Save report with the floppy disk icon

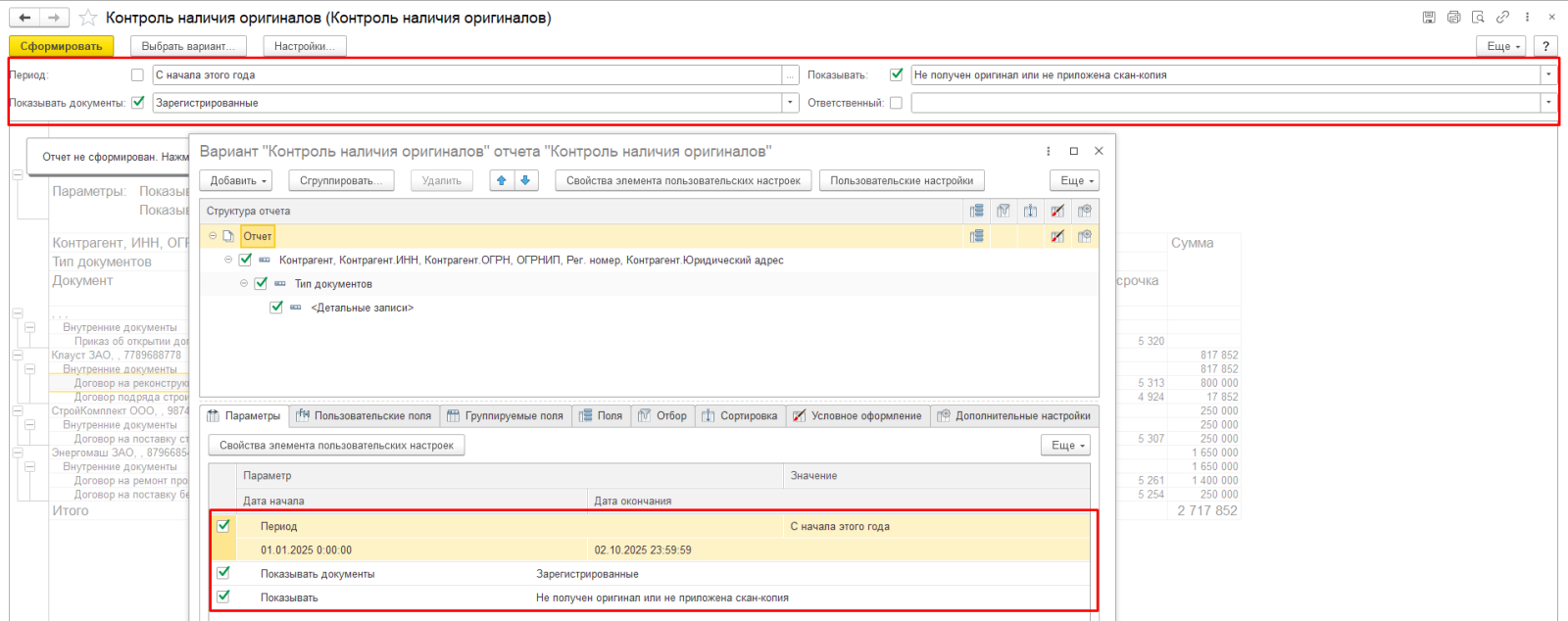tap(1429, 18)
